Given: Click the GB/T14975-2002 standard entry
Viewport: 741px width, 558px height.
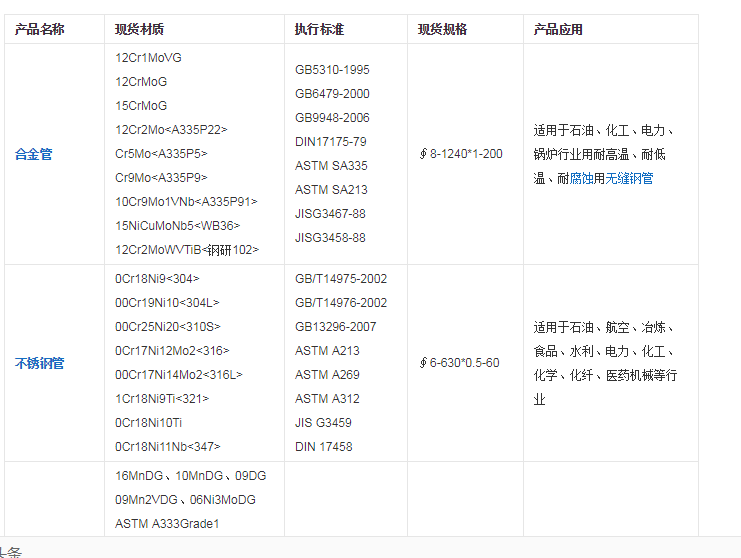Looking at the screenshot, I should tap(341, 279).
